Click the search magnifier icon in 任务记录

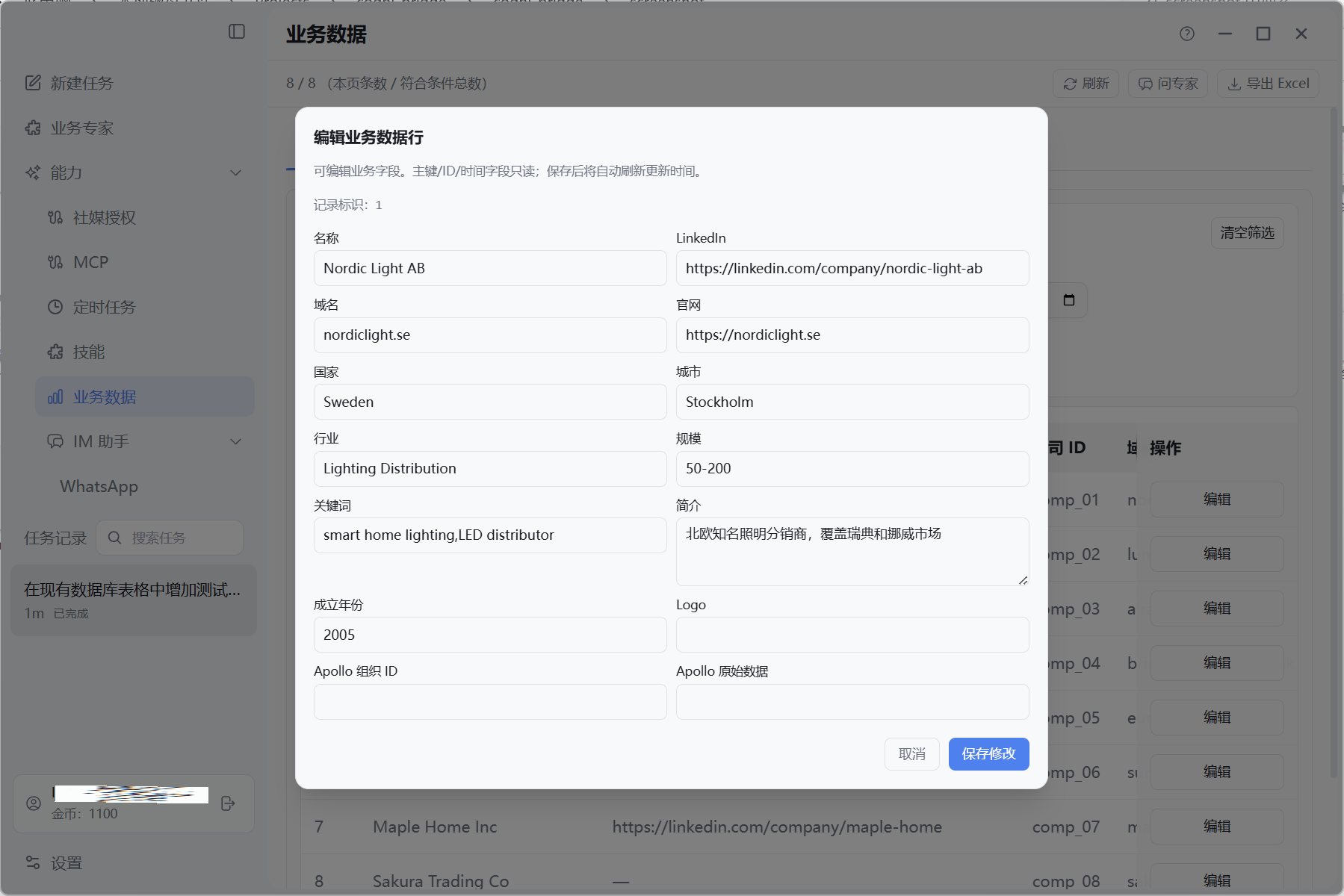(x=114, y=538)
